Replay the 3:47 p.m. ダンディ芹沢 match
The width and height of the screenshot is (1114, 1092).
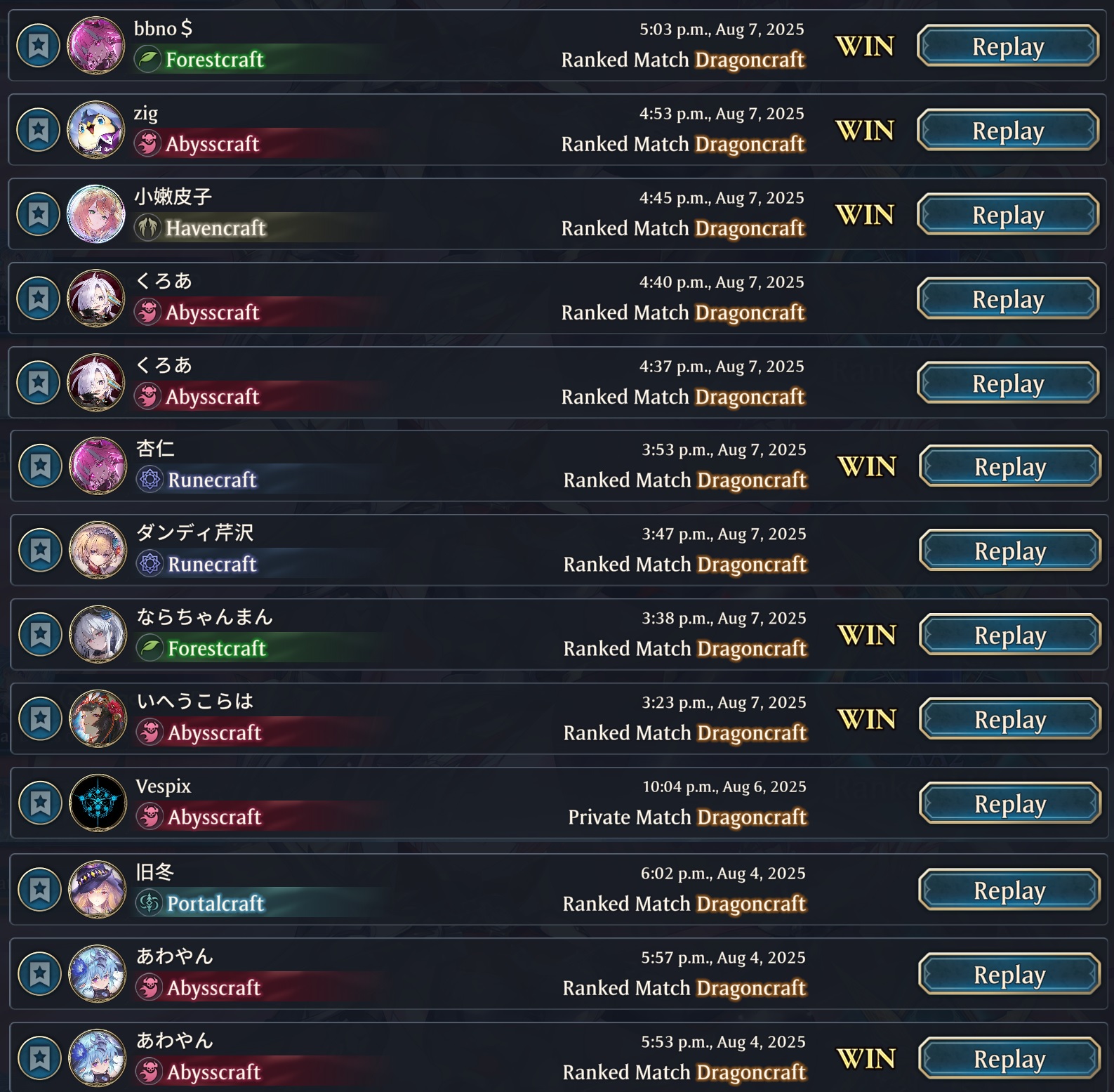(1010, 551)
